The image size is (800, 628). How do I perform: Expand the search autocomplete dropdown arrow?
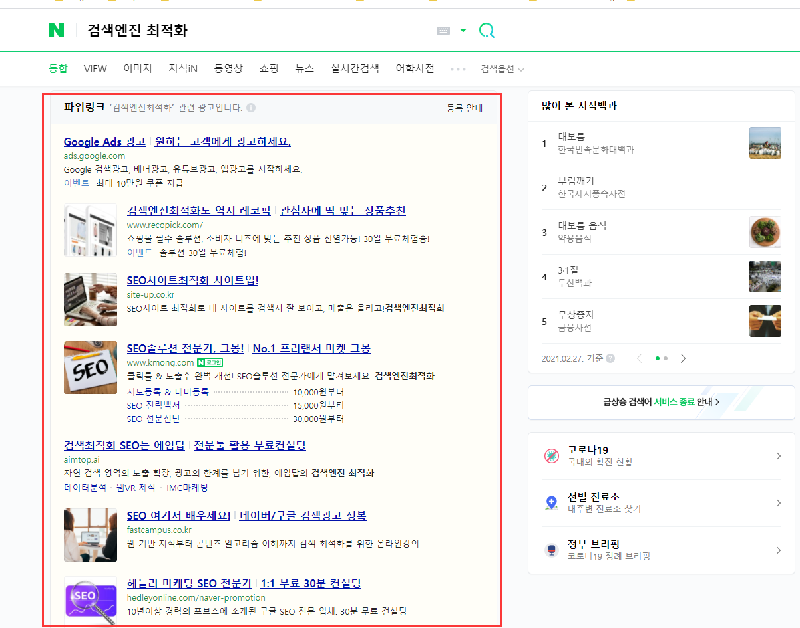click(x=463, y=31)
